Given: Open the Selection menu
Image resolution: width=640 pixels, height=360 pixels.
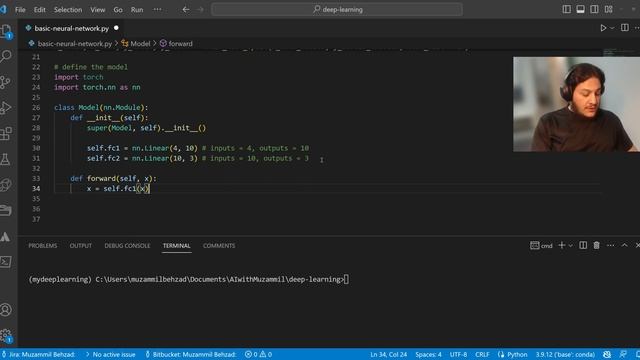Looking at the screenshot, I should click(68, 9).
